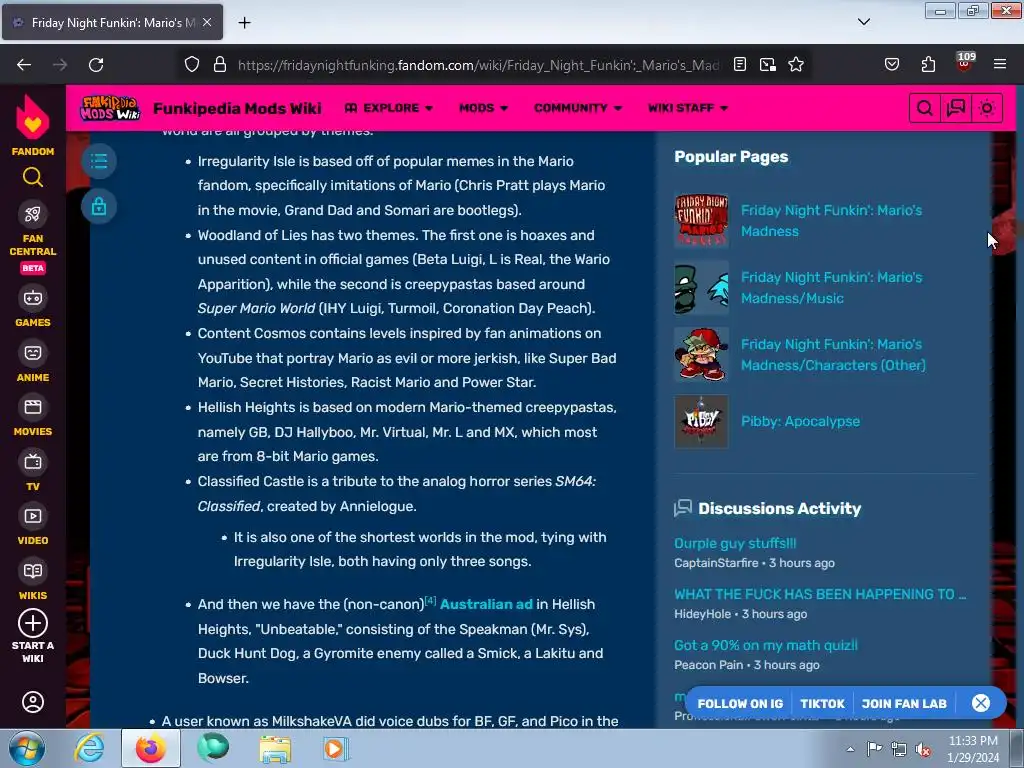Open Friday Night Funkin': Mario's Madness link

pos(831,221)
